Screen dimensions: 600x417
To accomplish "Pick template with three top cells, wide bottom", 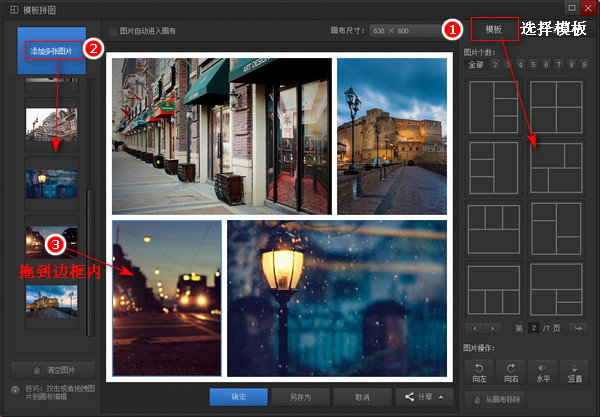I will 494,229.
